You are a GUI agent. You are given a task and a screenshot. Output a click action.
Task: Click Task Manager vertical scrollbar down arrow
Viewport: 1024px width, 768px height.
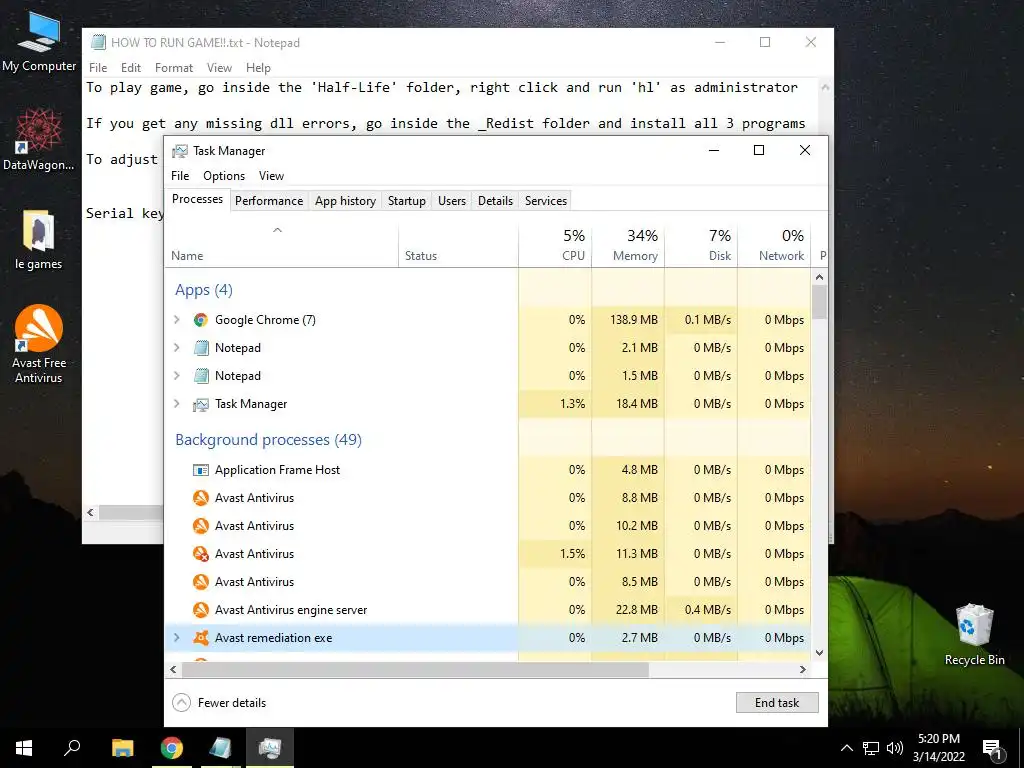pyautogui.click(x=820, y=653)
